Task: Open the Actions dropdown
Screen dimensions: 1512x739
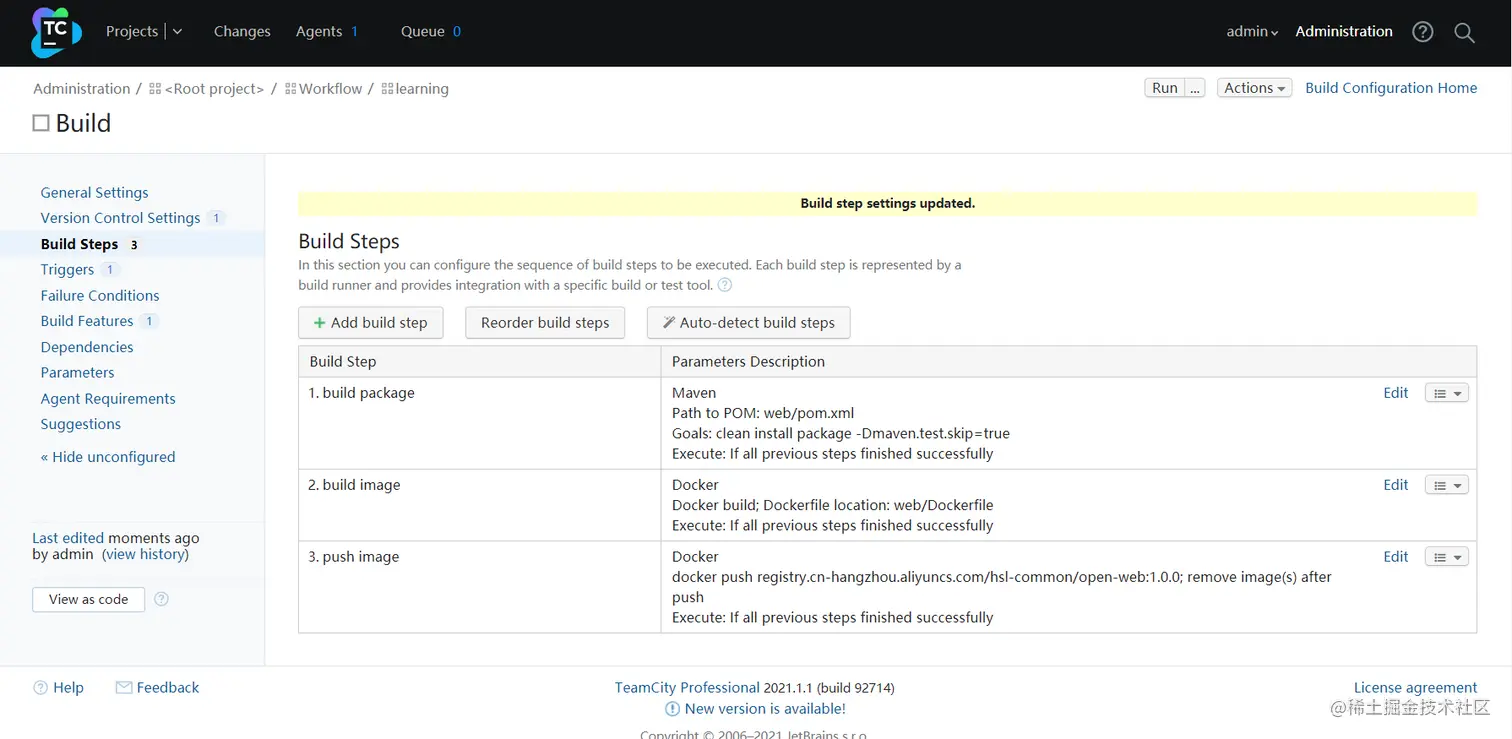Action: click(1254, 88)
